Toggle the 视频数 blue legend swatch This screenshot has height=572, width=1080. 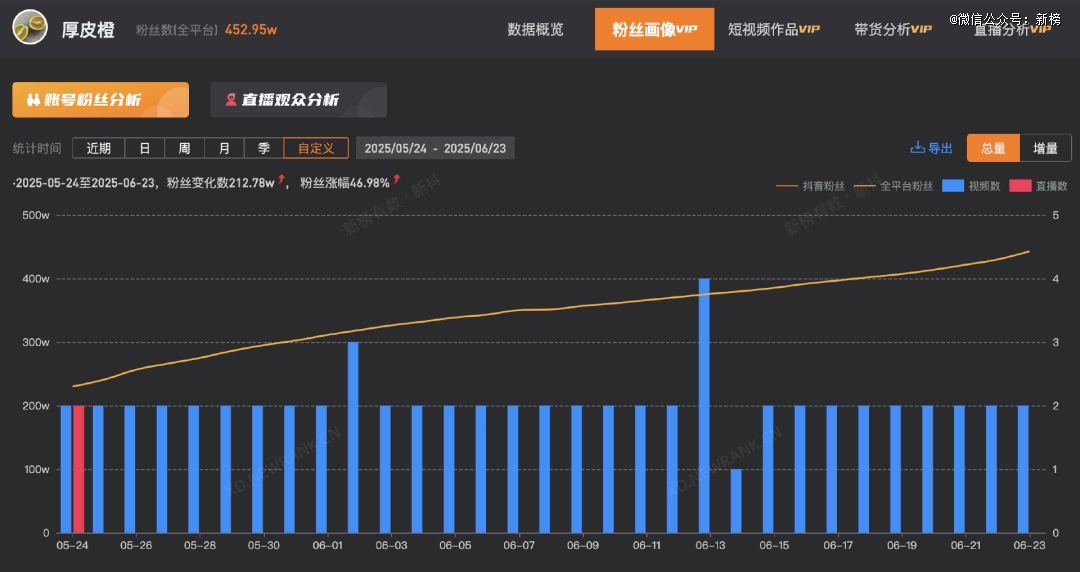pos(953,186)
